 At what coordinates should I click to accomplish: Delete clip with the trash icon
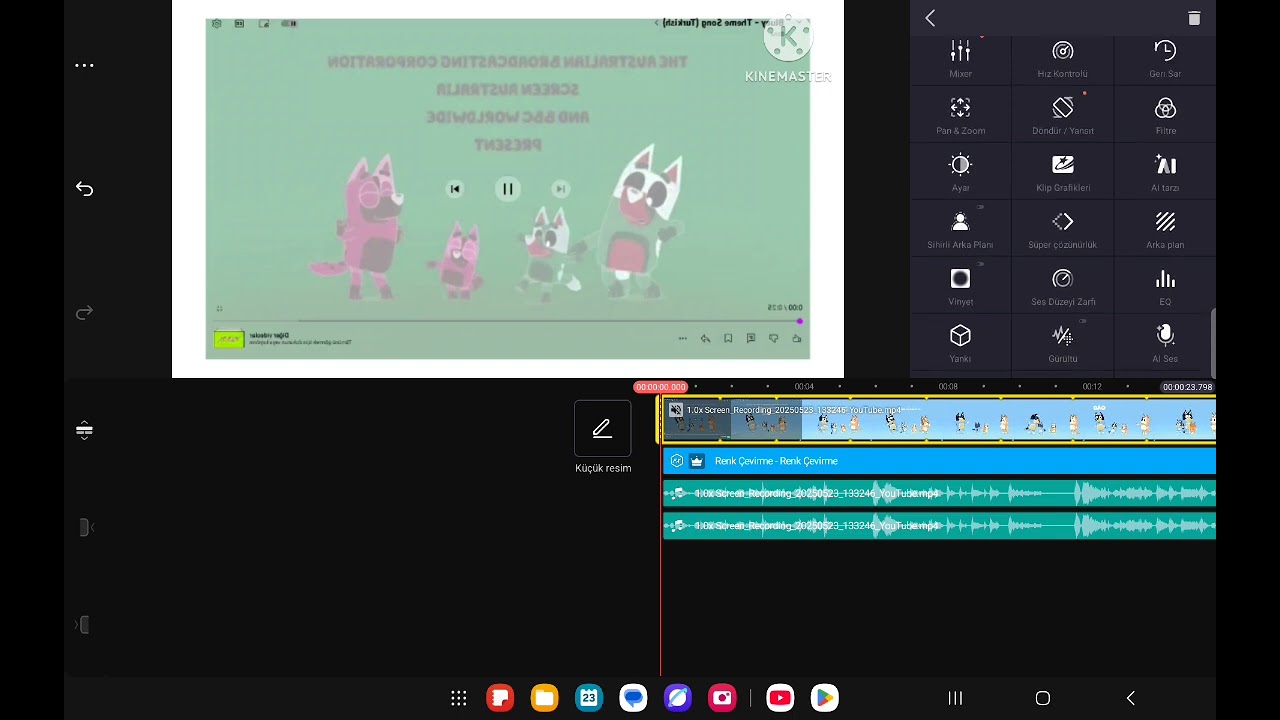(x=1194, y=18)
